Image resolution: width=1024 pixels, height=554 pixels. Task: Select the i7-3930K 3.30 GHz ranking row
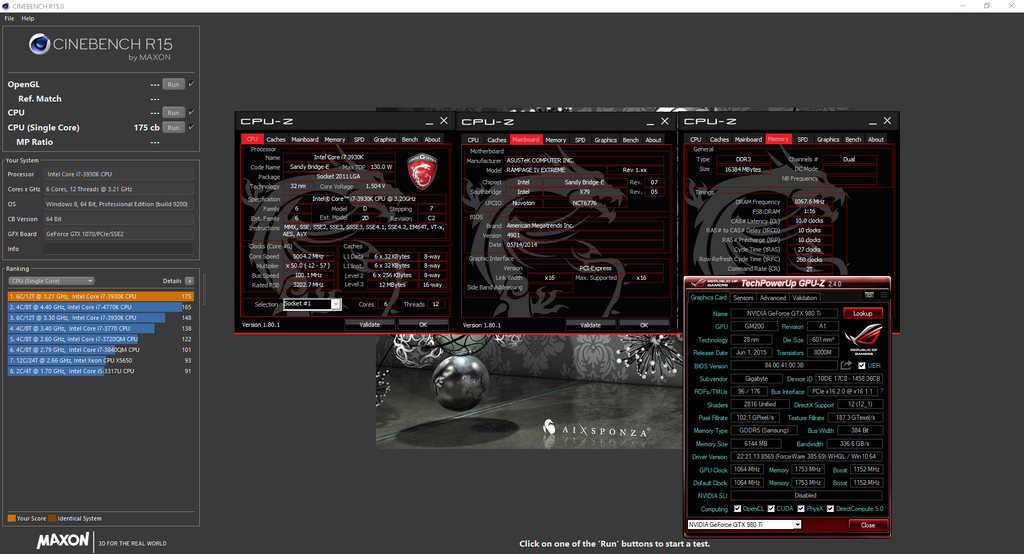pyautogui.click(x=101, y=318)
